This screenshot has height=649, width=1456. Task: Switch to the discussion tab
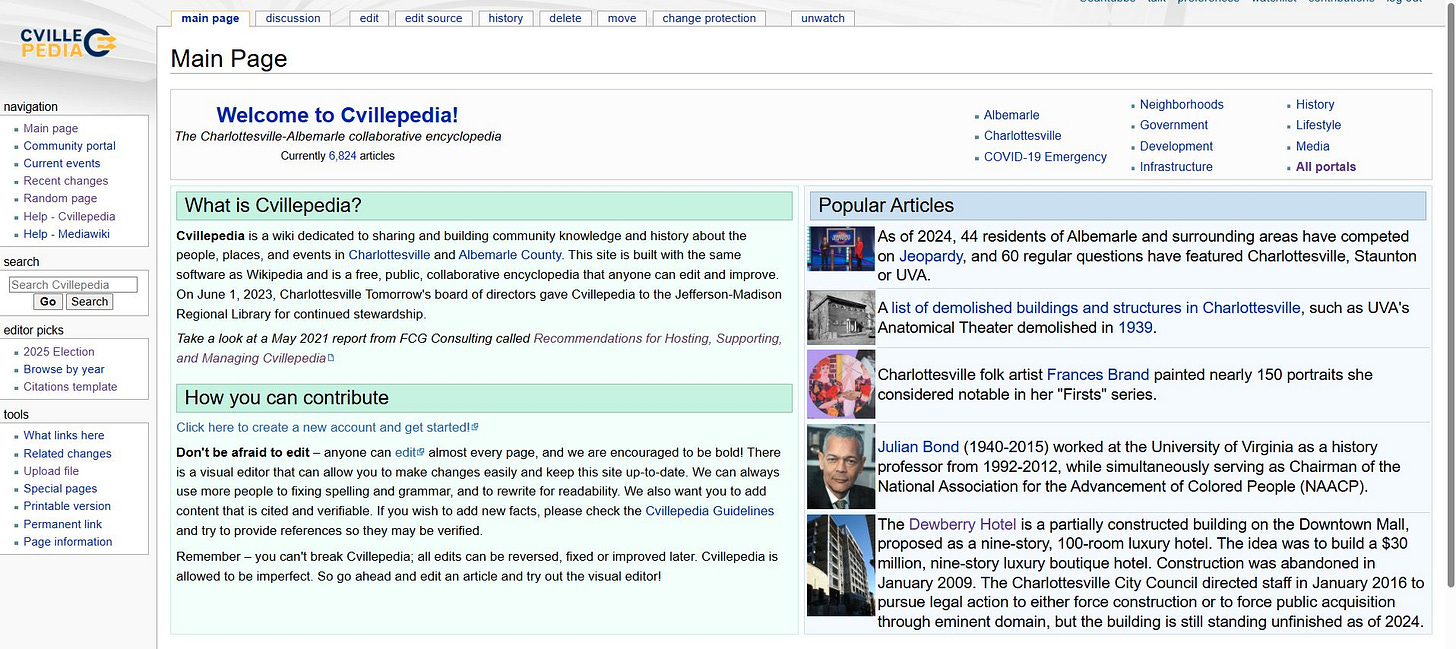[293, 18]
